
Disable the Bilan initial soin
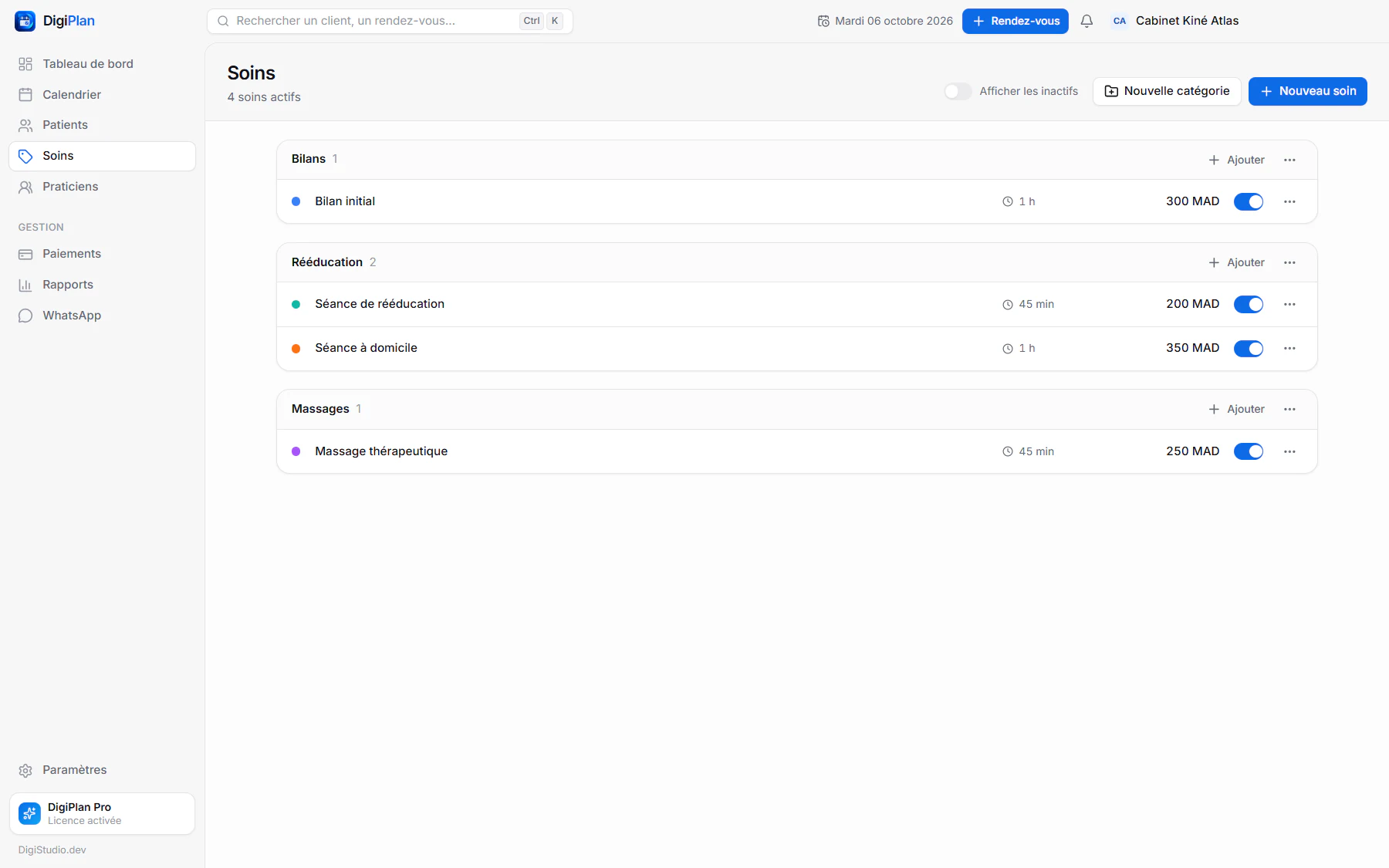[x=1249, y=201]
